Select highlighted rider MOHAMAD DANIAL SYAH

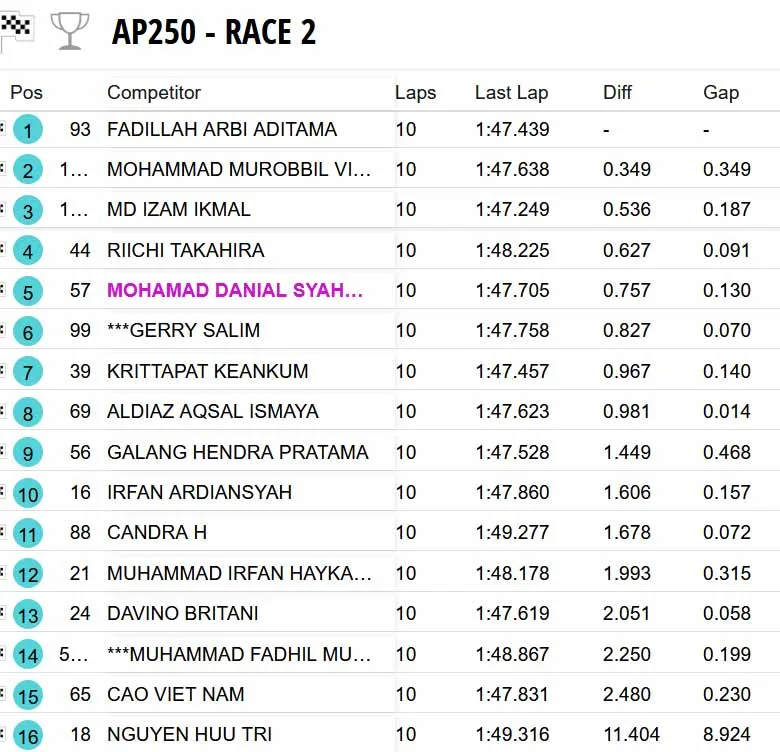pos(235,291)
